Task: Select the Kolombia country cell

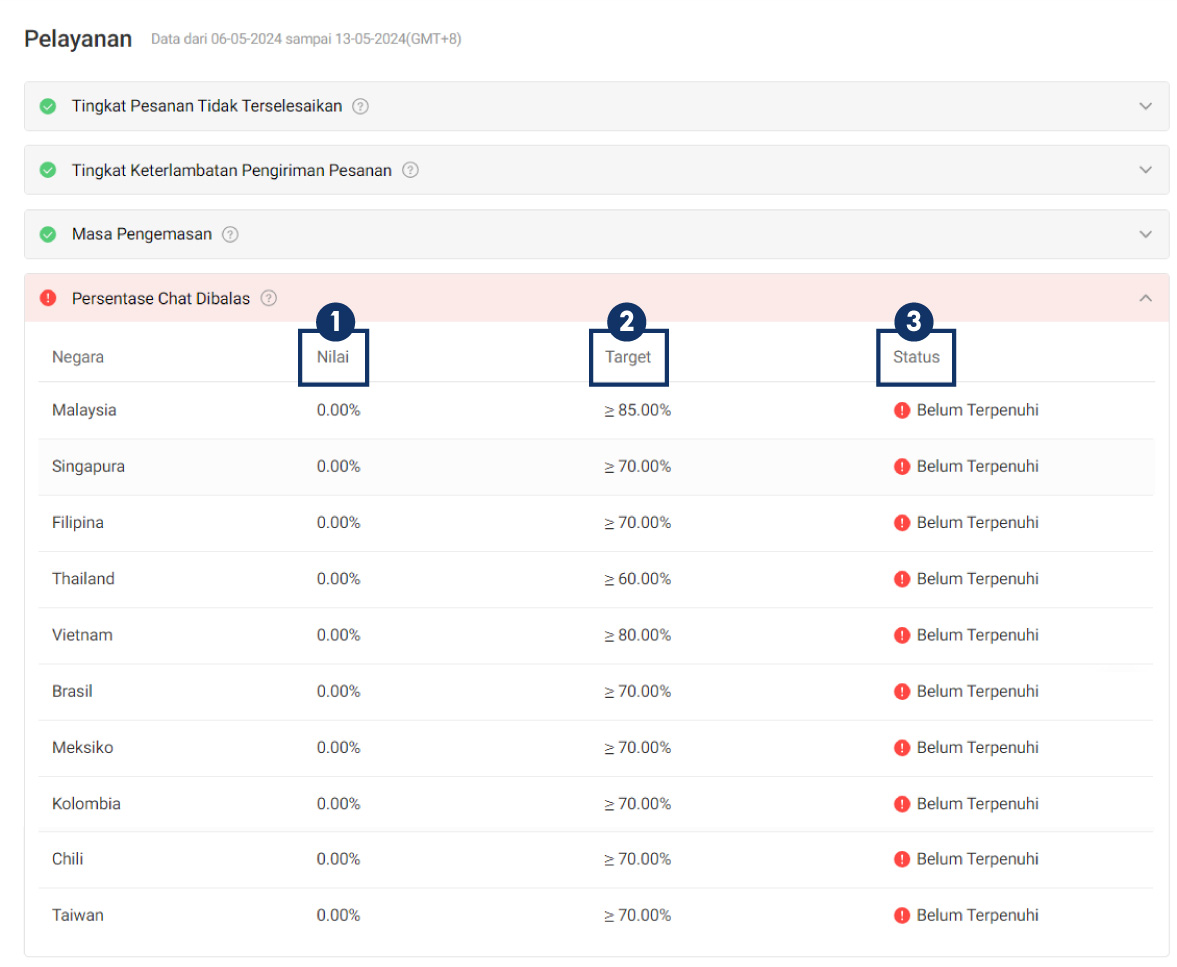Action: pos(86,804)
